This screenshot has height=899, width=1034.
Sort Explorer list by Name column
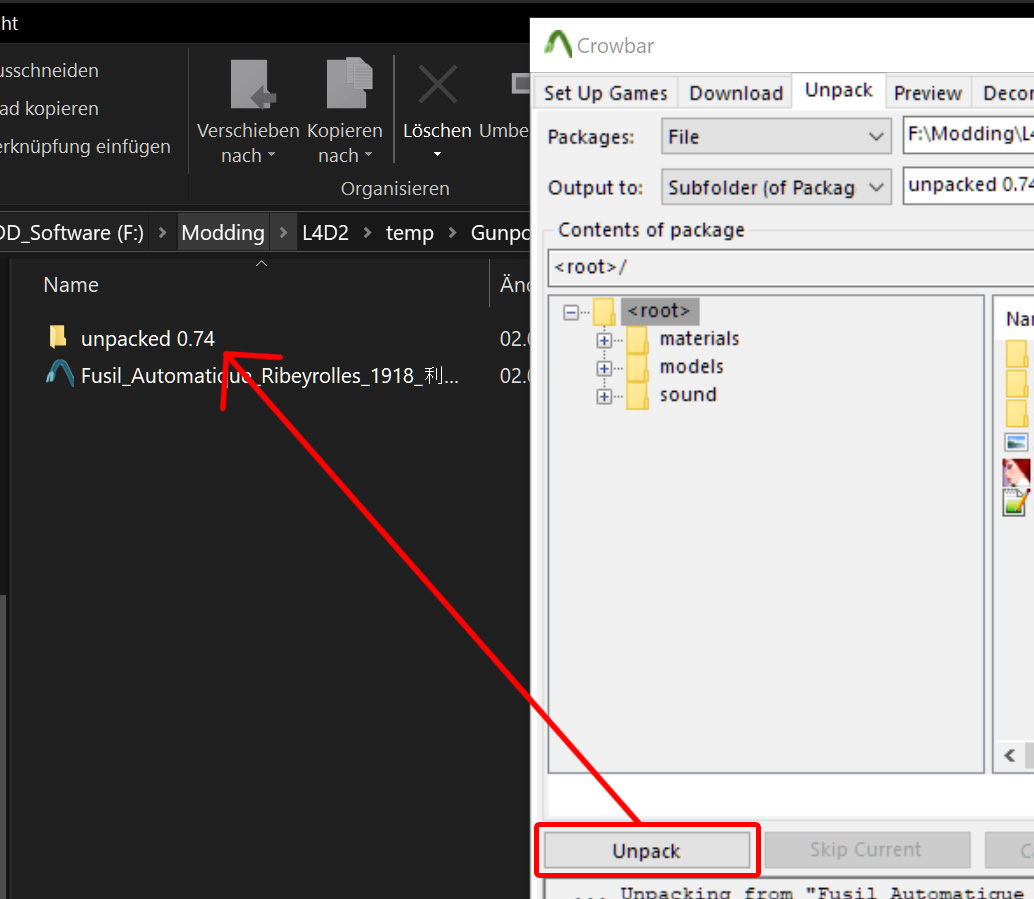[x=71, y=284]
